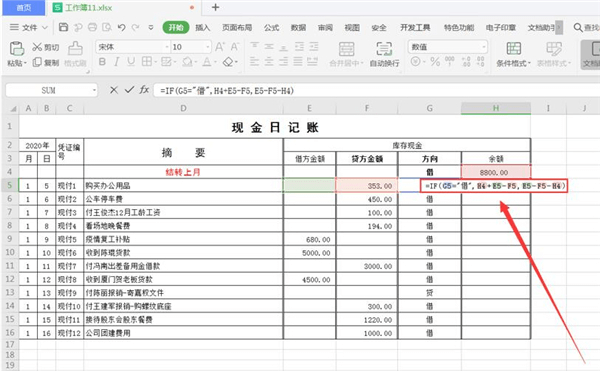Click the Find (查找) magnifier icon
The width and height of the screenshot is (600, 371).
tap(578, 27)
